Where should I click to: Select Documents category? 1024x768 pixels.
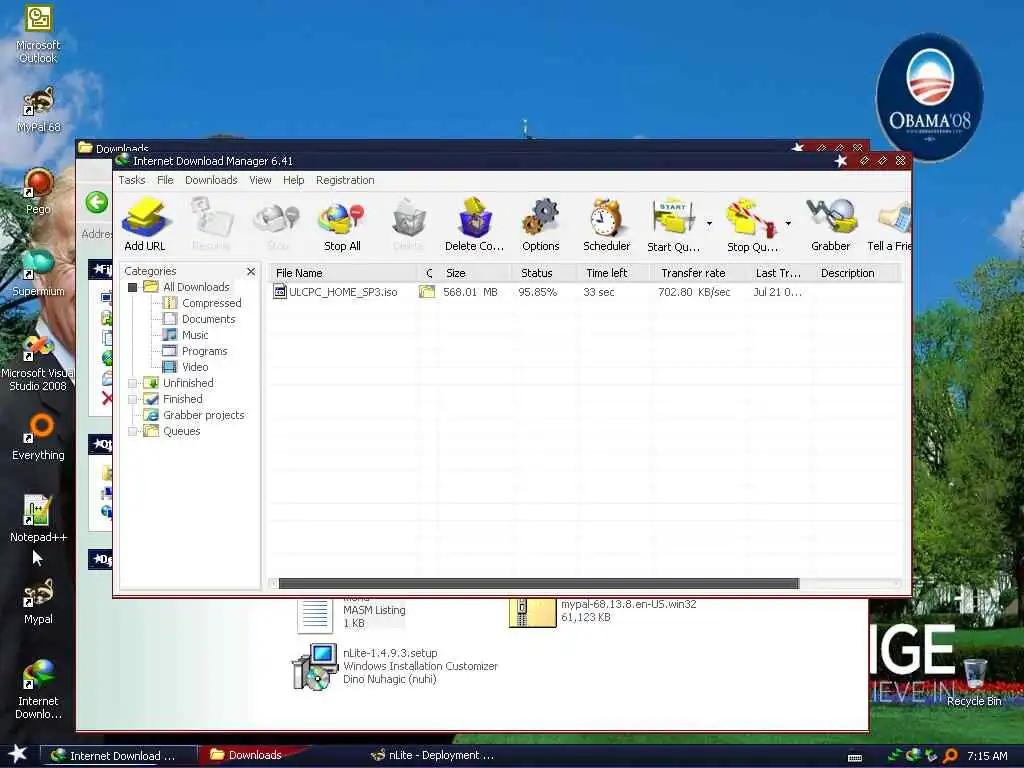click(x=200, y=319)
